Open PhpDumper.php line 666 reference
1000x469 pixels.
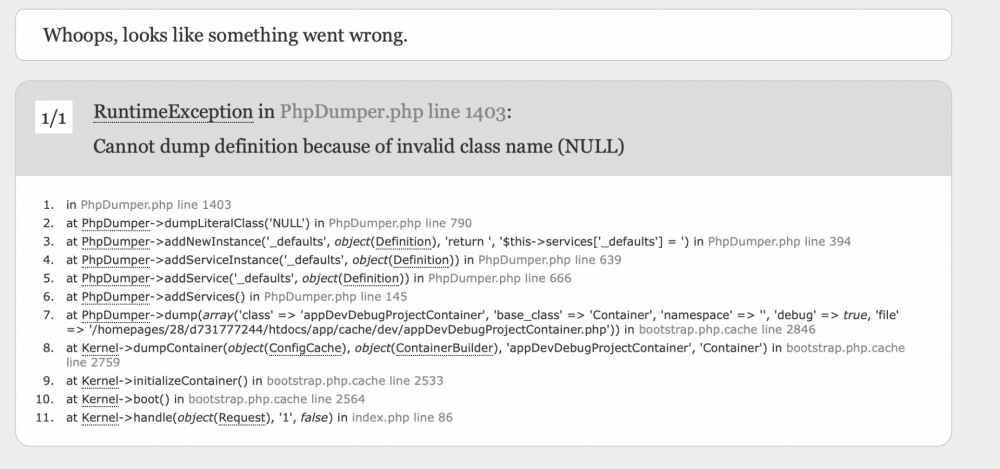(x=500, y=278)
